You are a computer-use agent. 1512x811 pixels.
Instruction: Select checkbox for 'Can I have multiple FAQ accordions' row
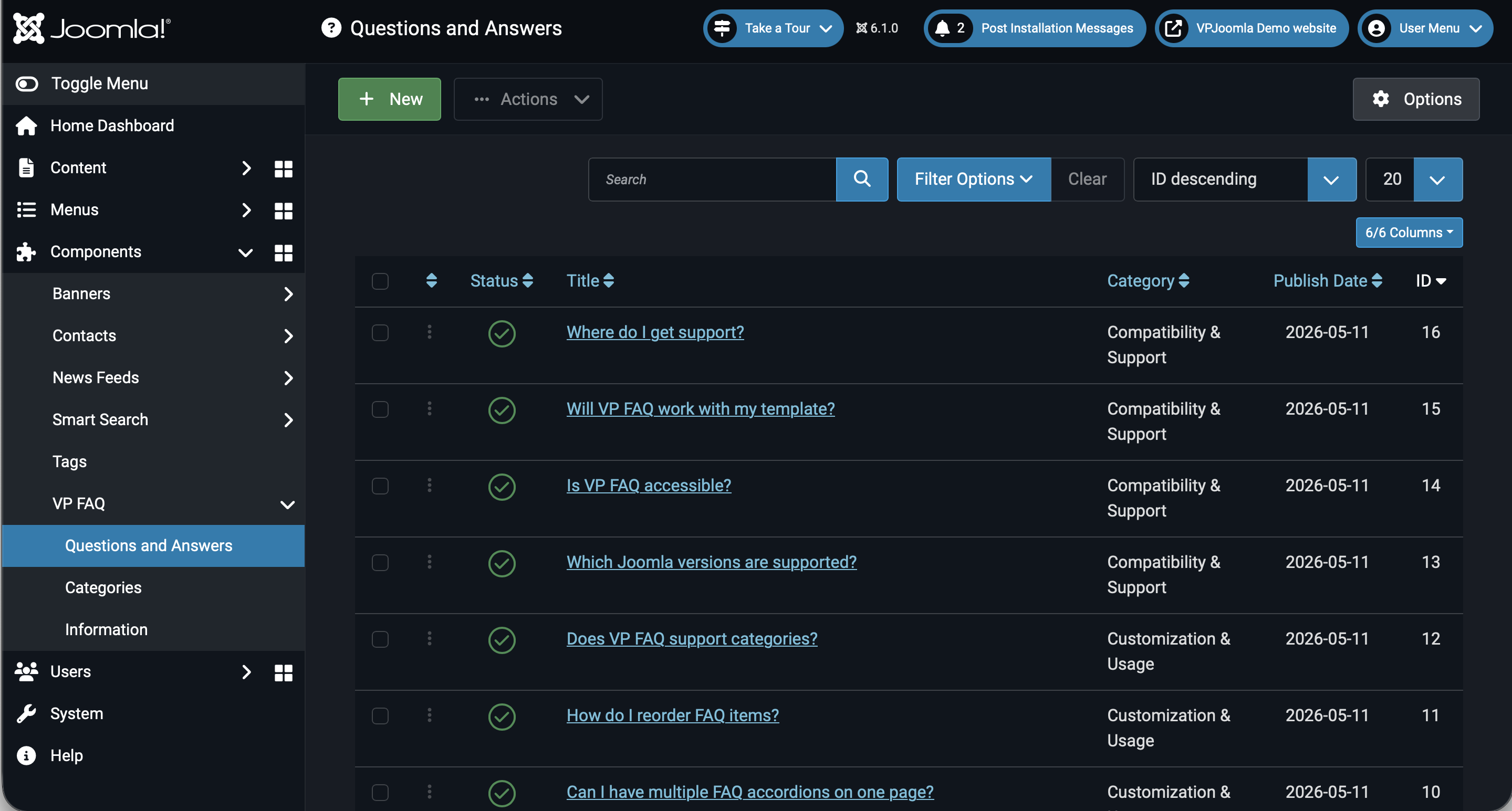click(380, 792)
